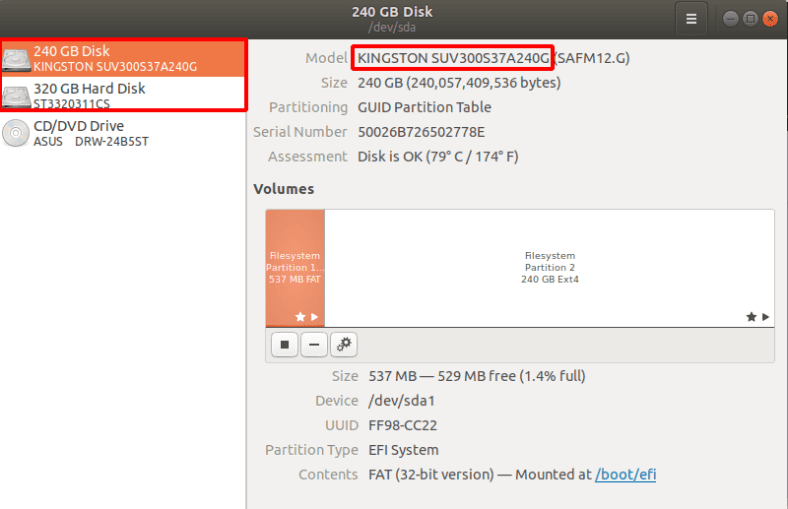Open additional partition options with the gears button
The height and width of the screenshot is (509, 788).
click(344, 345)
